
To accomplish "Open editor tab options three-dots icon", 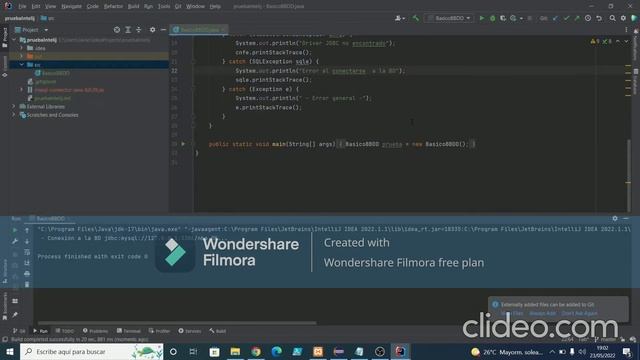I will [626, 30].
